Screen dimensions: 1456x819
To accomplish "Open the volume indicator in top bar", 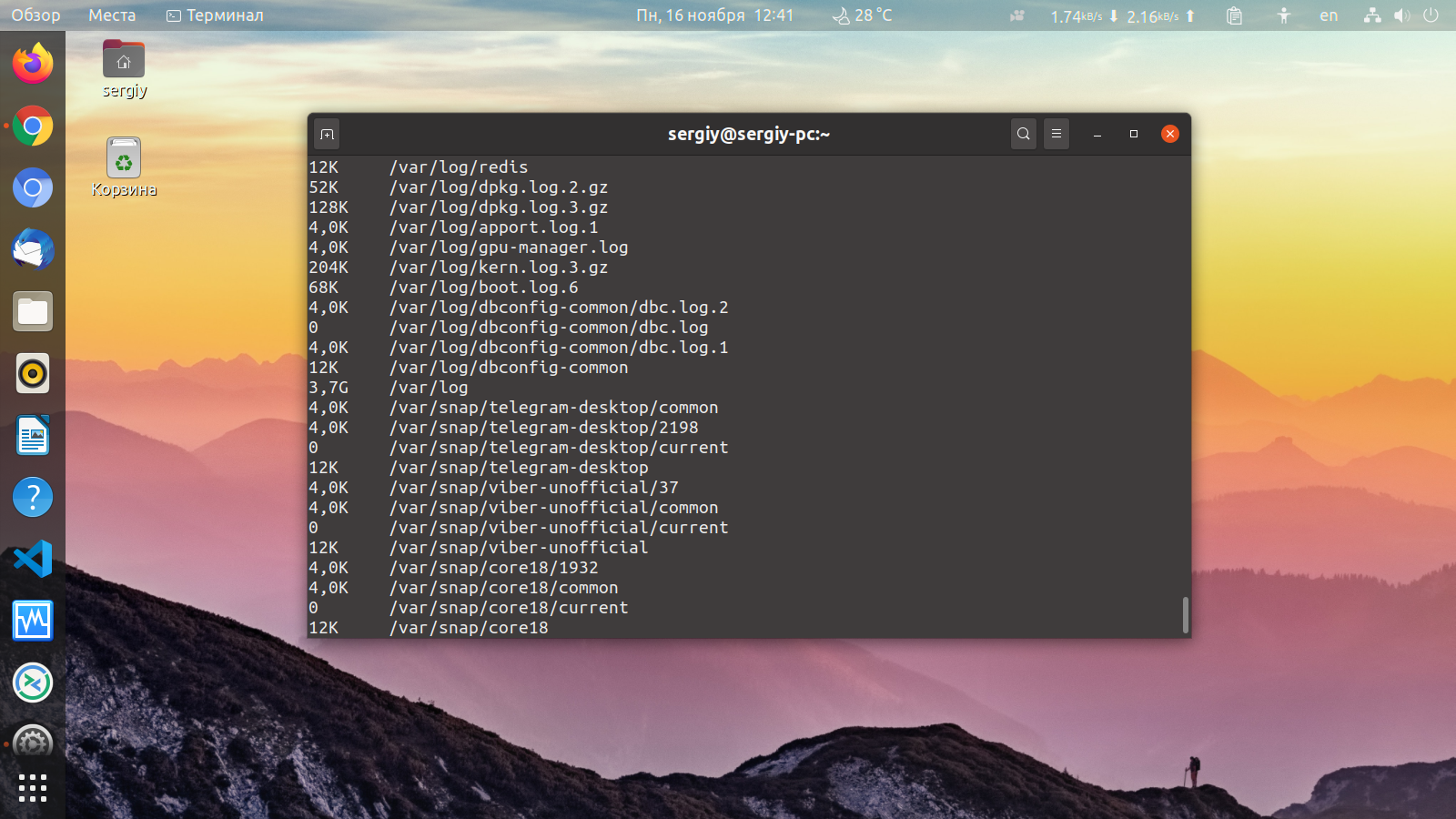I will 1402,15.
